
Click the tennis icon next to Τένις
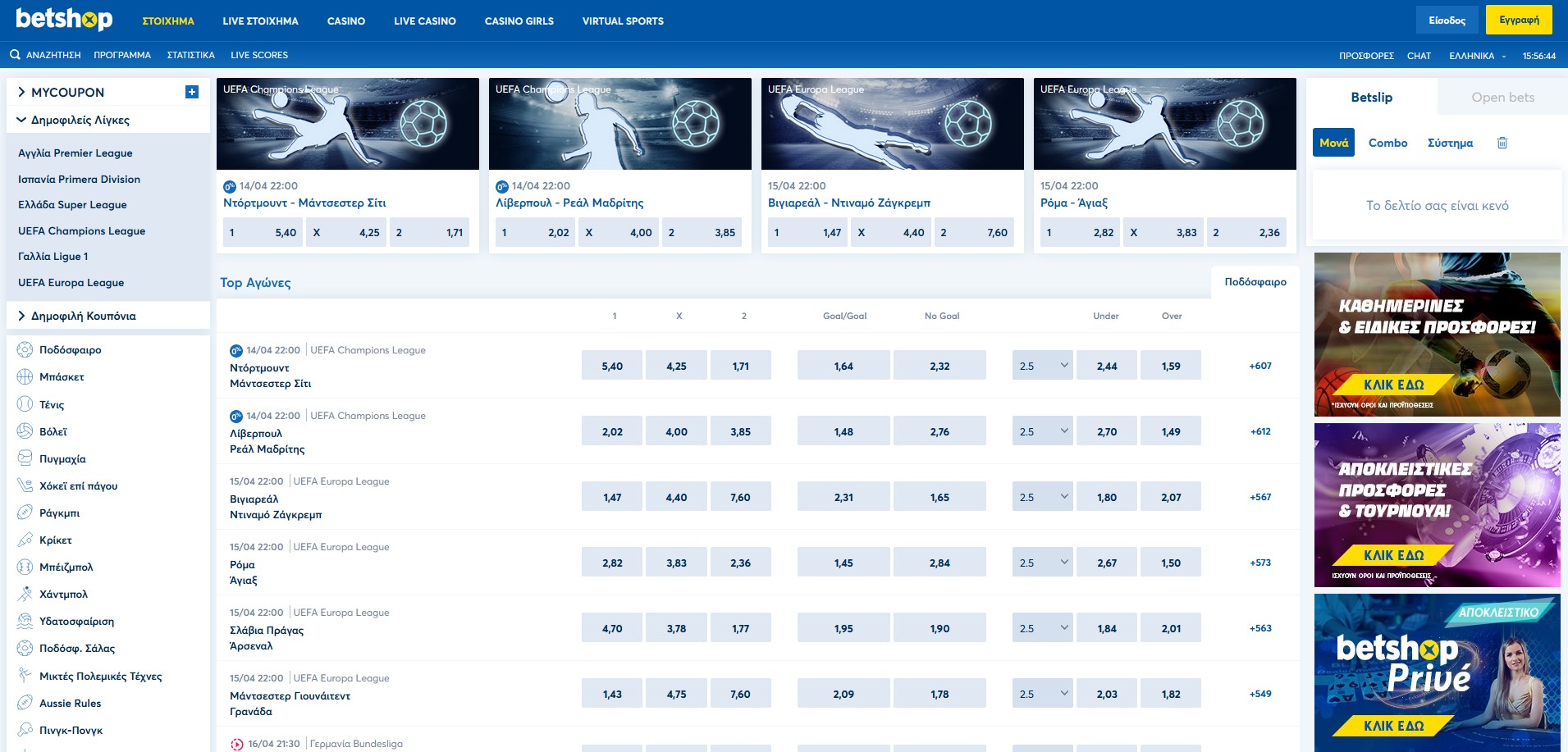pyautogui.click(x=25, y=404)
